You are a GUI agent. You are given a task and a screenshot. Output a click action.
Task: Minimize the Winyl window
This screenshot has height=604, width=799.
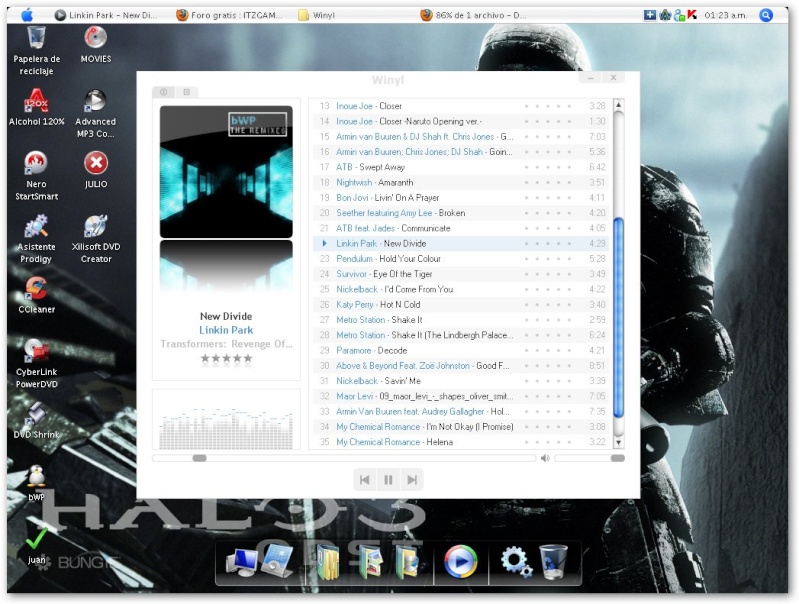click(x=591, y=77)
